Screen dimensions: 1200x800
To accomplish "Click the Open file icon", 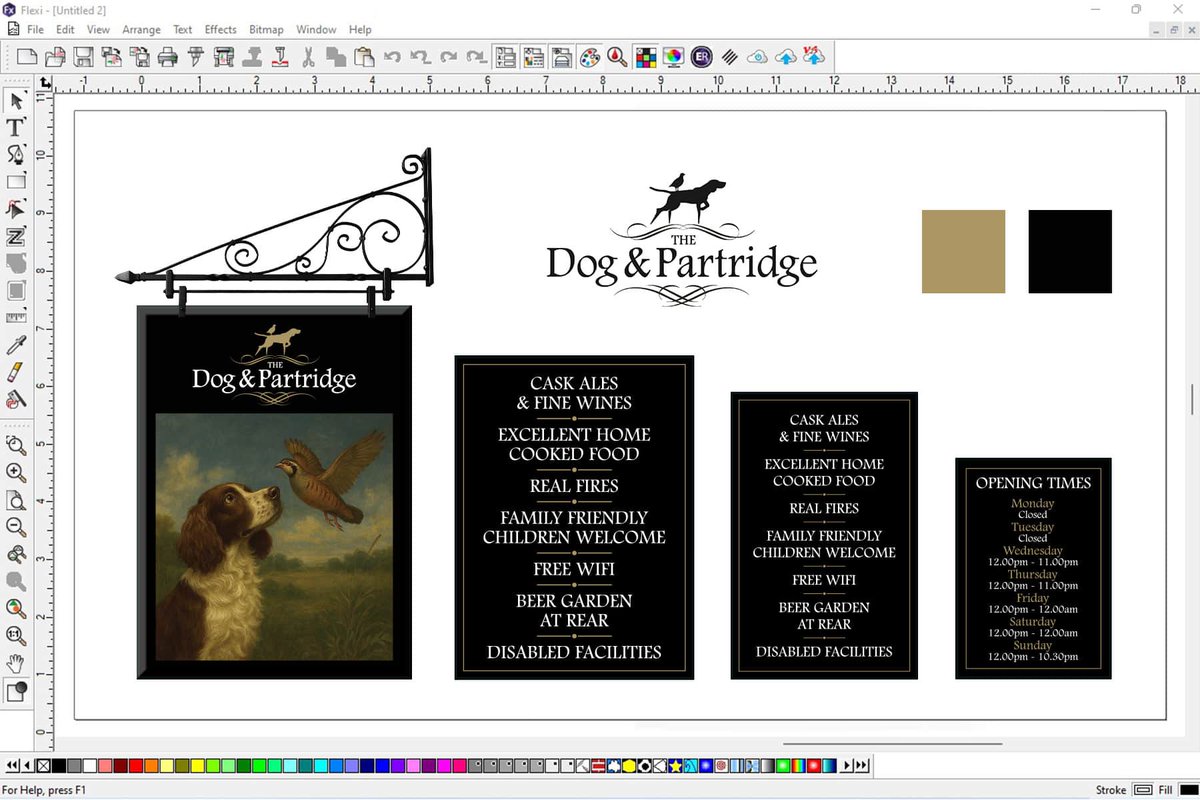I will (x=55, y=57).
